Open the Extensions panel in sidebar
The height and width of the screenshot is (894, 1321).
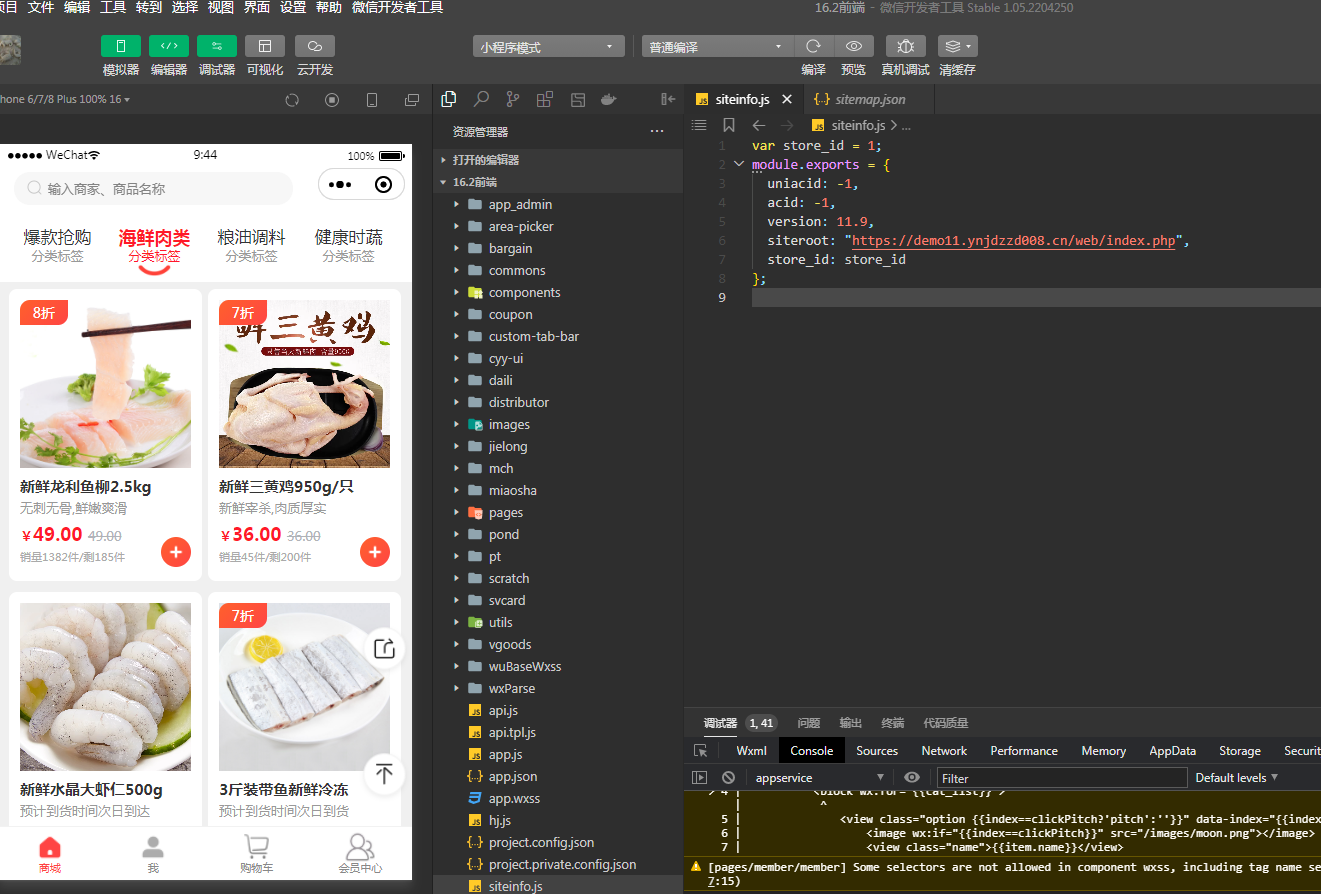click(x=544, y=99)
